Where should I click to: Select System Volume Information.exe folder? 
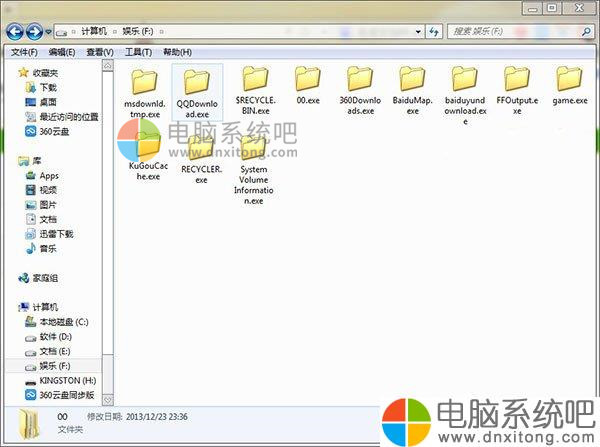point(254,168)
